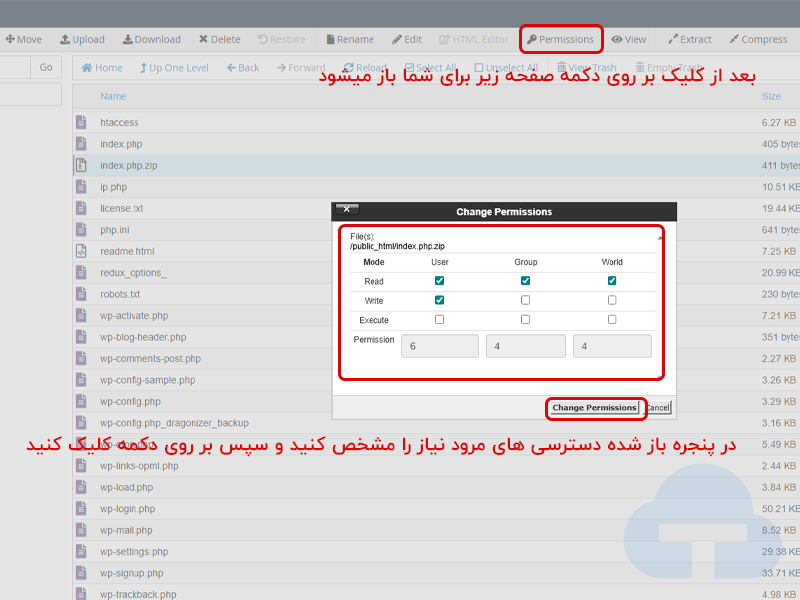Click the Extract toolbar button

pyautogui.click(x=689, y=39)
